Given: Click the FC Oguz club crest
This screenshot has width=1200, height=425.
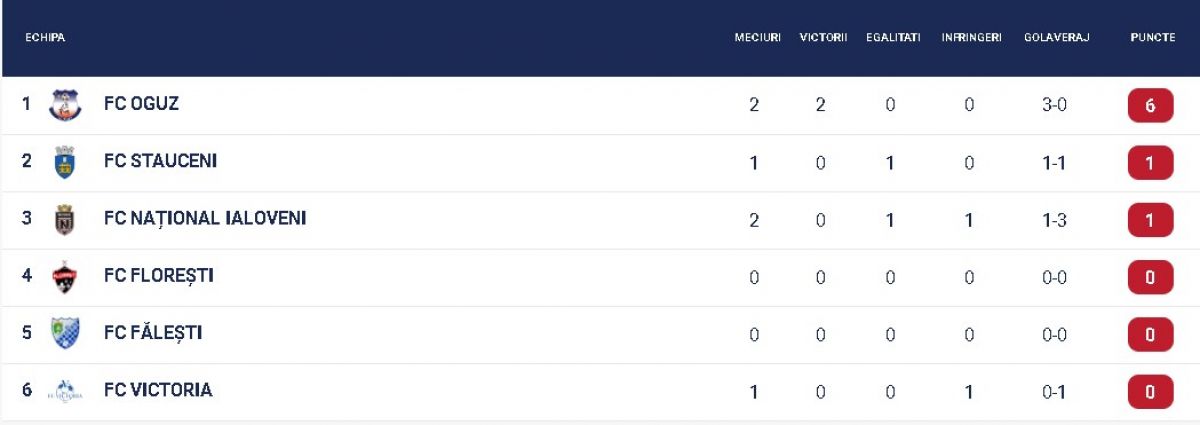Looking at the screenshot, I should [x=65, y=105].
